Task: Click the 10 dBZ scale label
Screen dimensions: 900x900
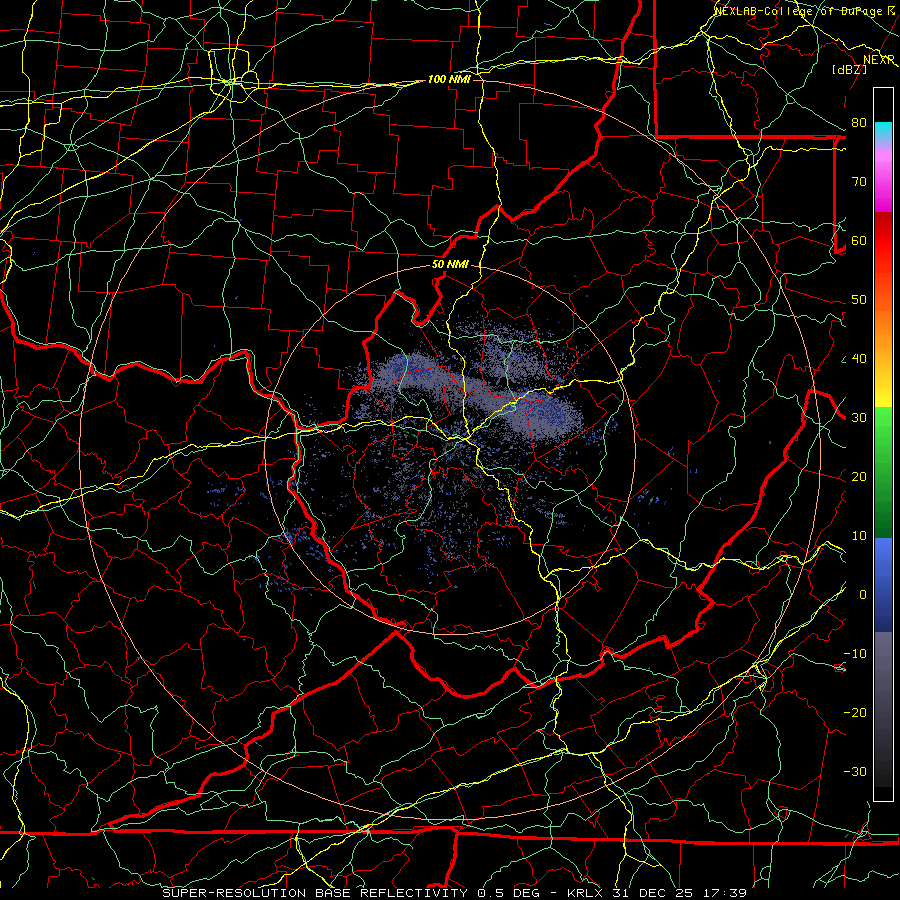Action: pyautogui.click(x=859, y=536)
